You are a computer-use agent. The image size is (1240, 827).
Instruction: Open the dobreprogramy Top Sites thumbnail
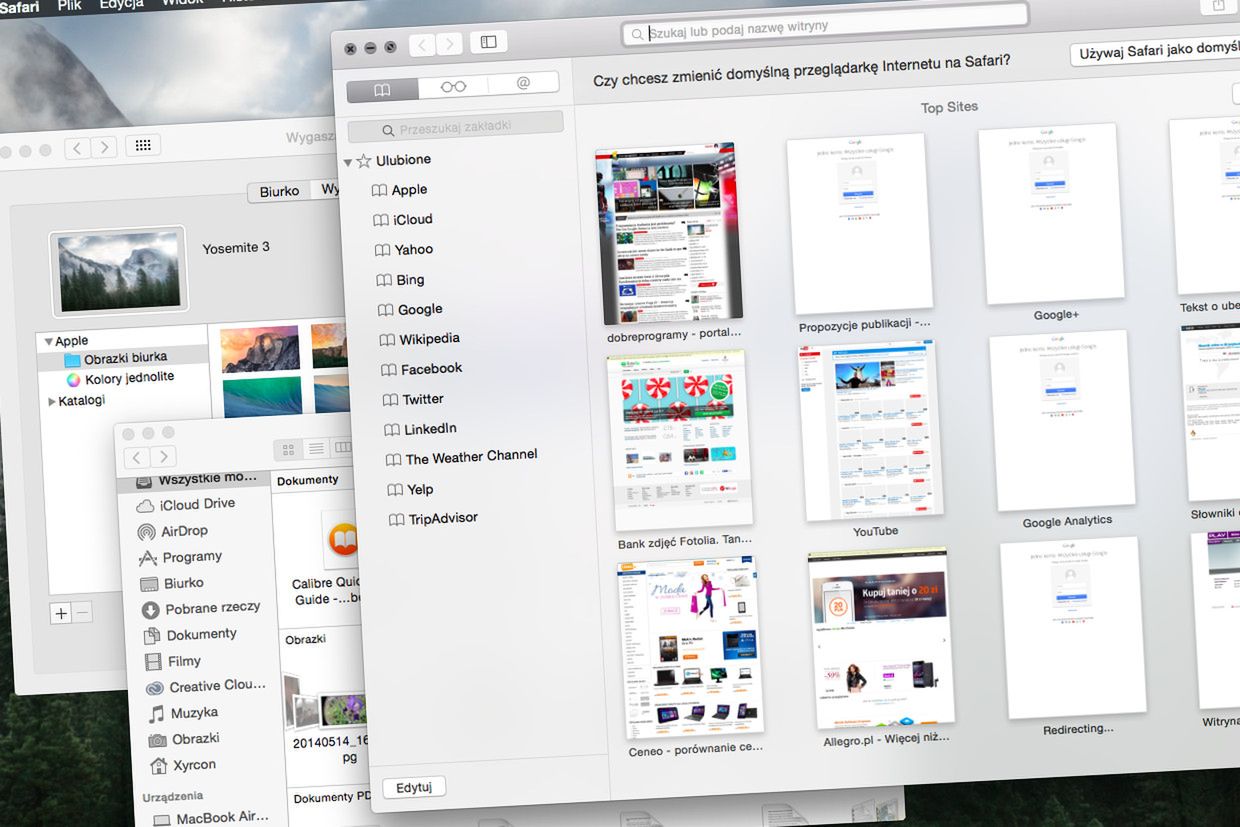[x=670, y=233]
